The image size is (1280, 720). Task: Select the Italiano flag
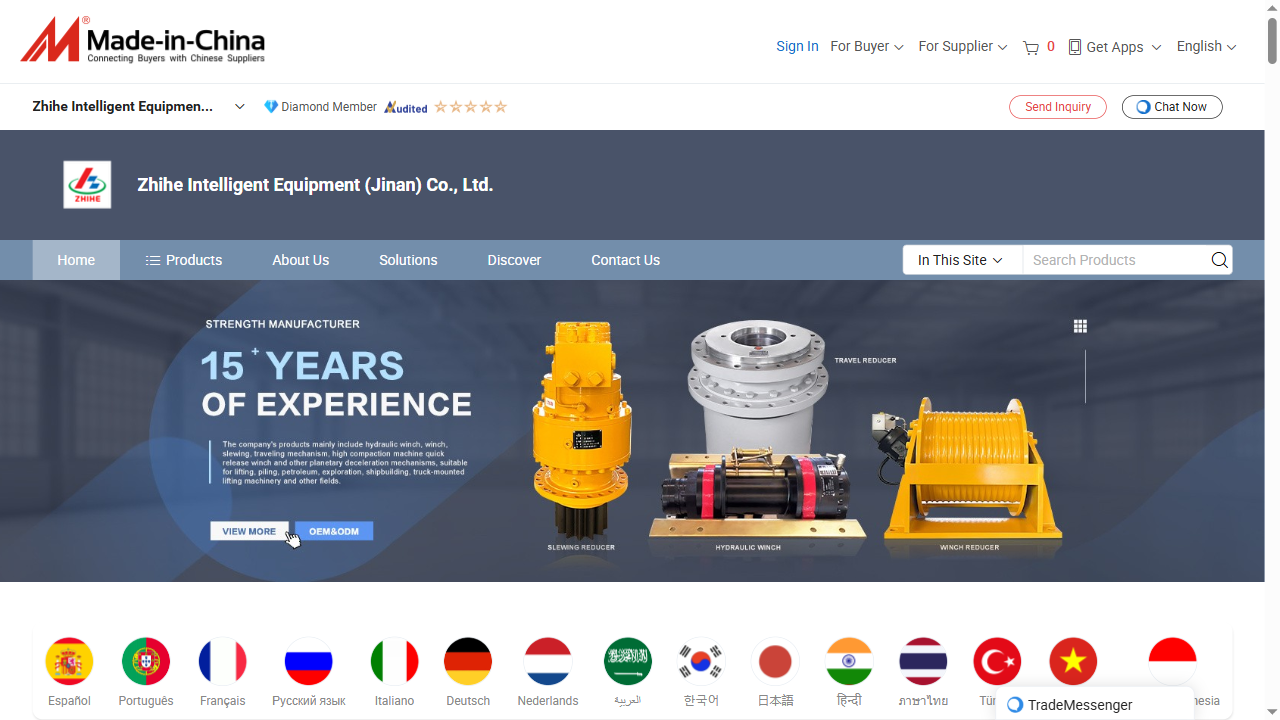coord(395,662)
